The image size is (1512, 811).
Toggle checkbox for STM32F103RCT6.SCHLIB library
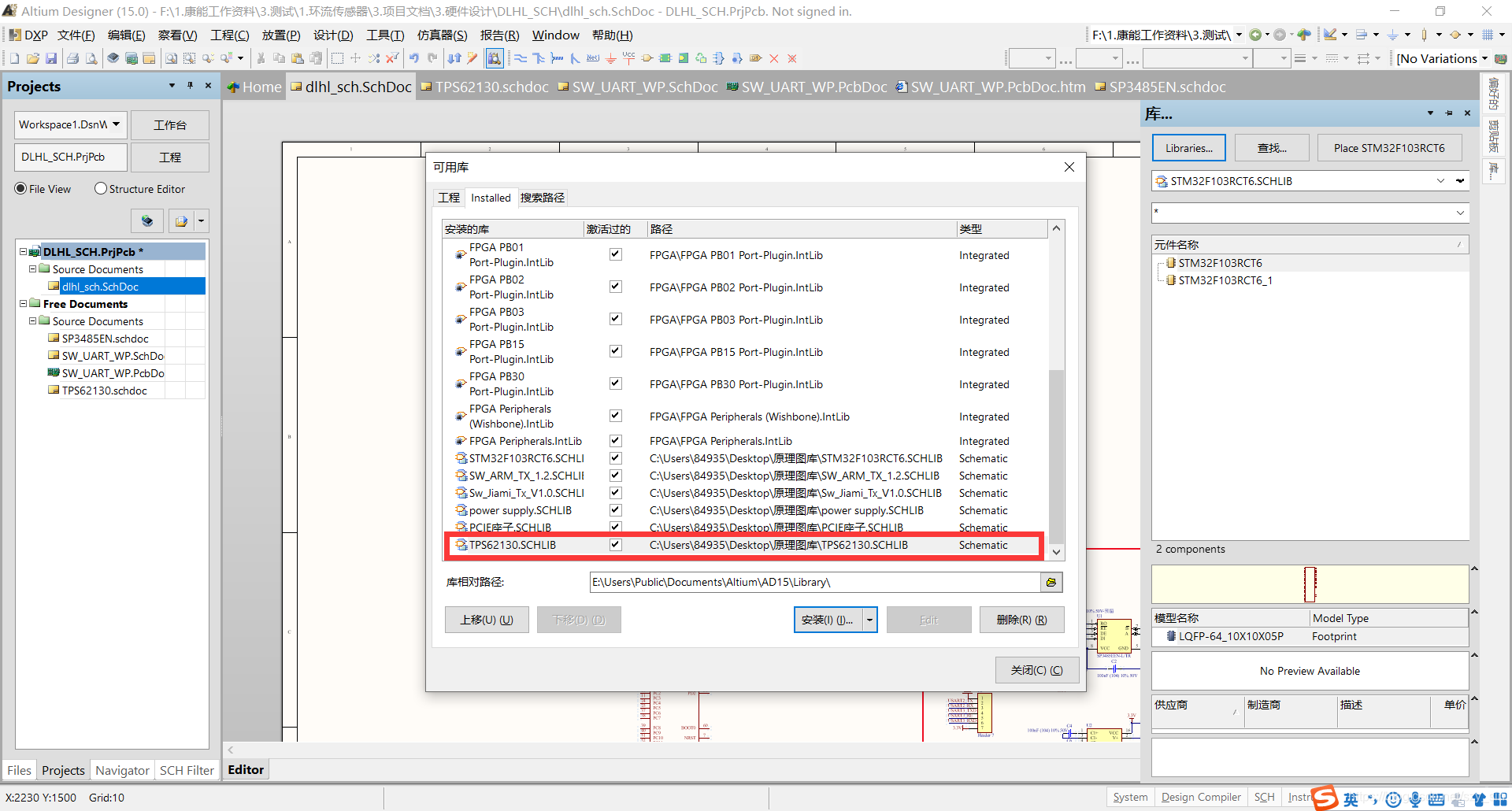pos(616,457)
